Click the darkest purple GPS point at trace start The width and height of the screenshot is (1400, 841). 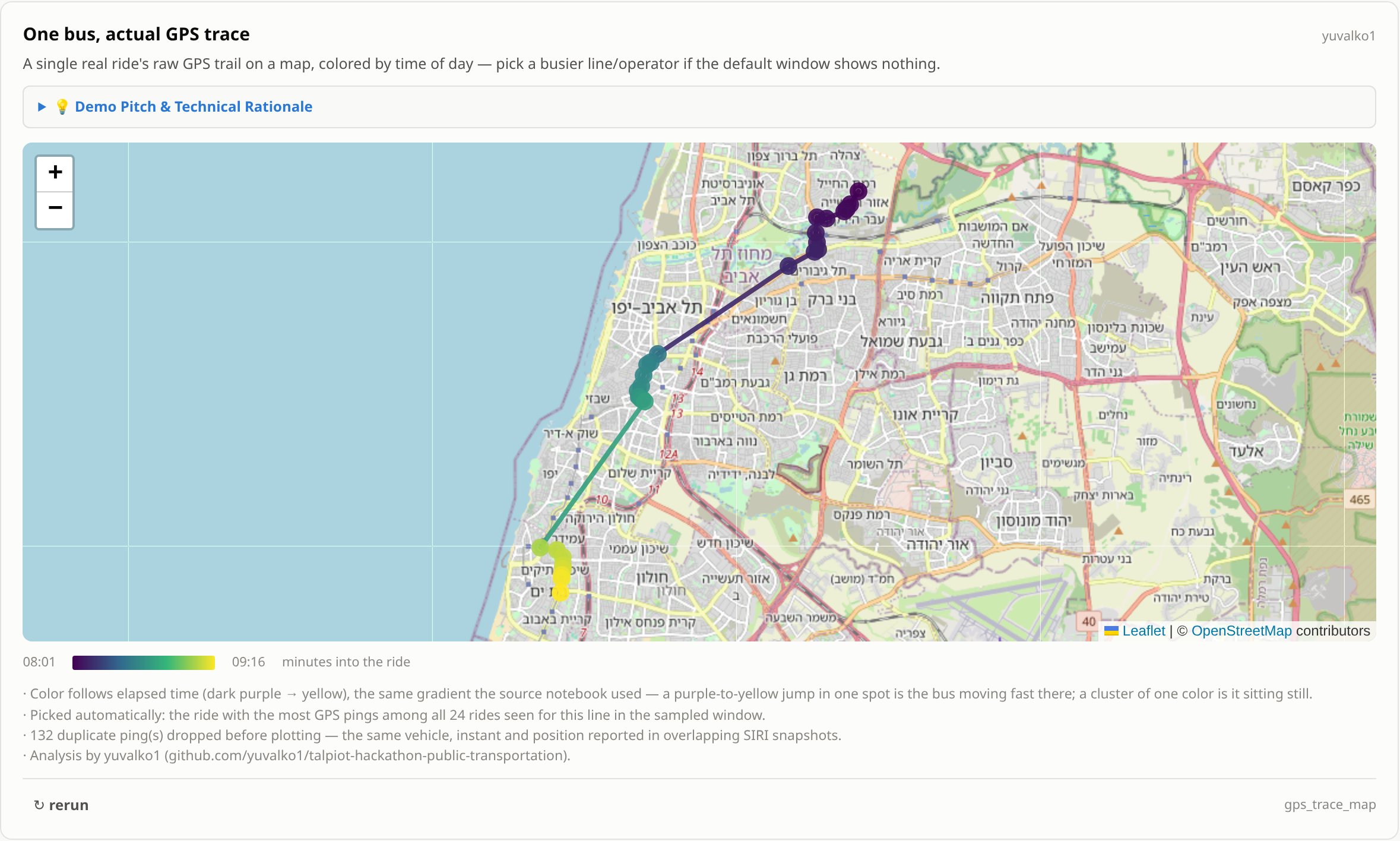859,191
